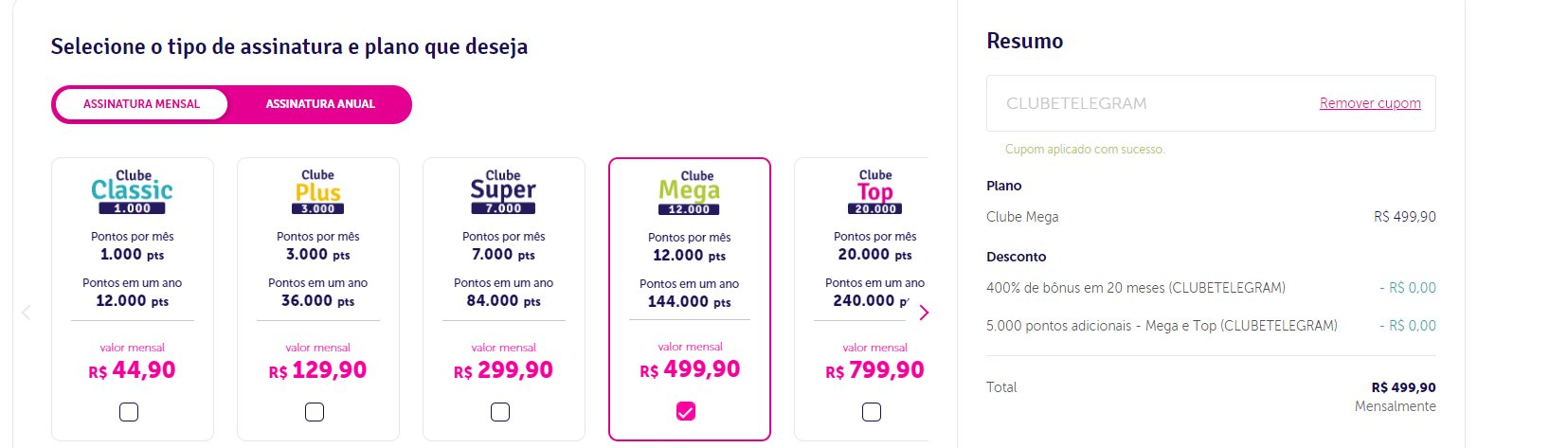Click the Clube Super logo

(503, 191)
